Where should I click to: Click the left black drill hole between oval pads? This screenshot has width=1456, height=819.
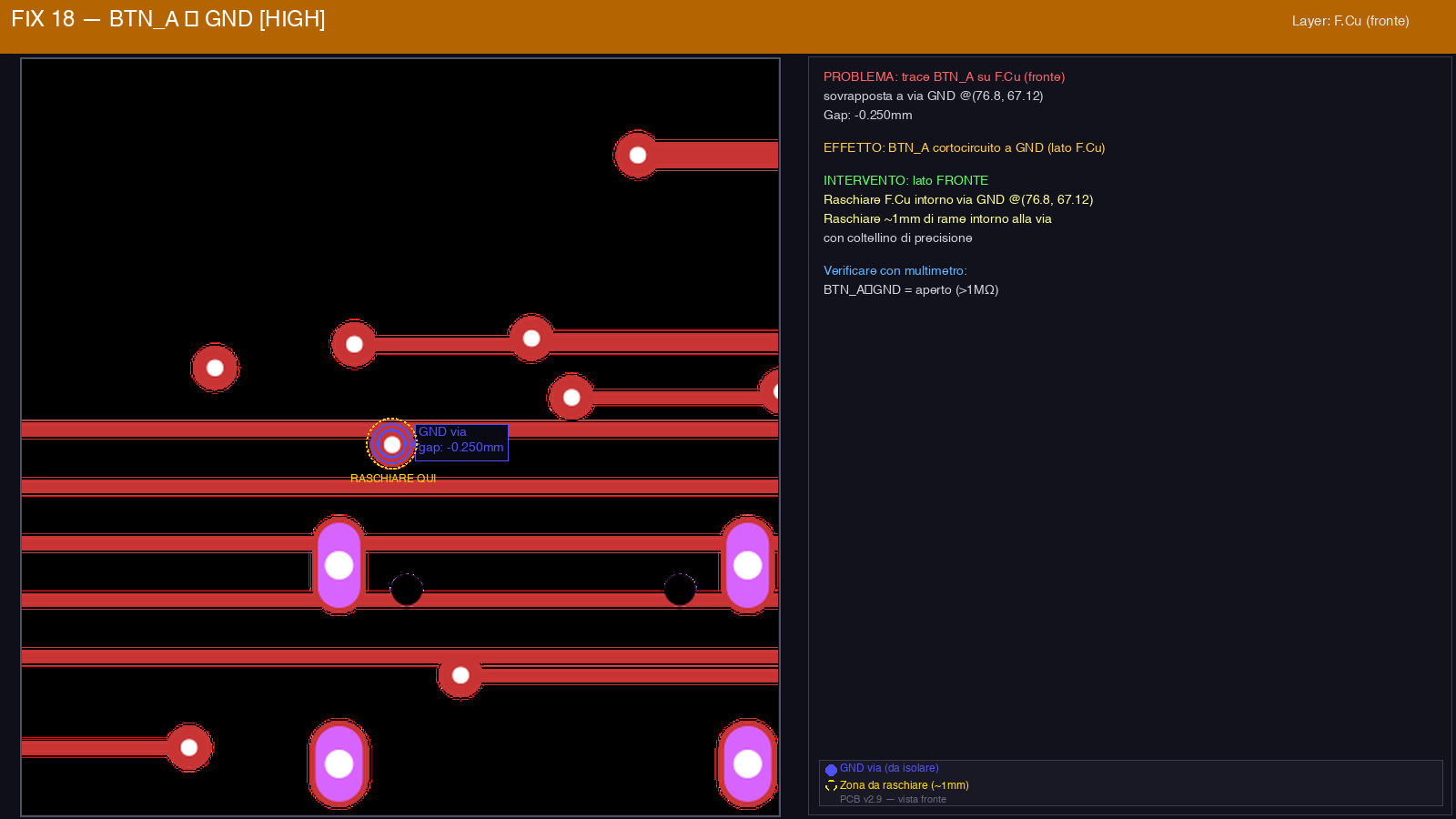click(x=407, y=590)
